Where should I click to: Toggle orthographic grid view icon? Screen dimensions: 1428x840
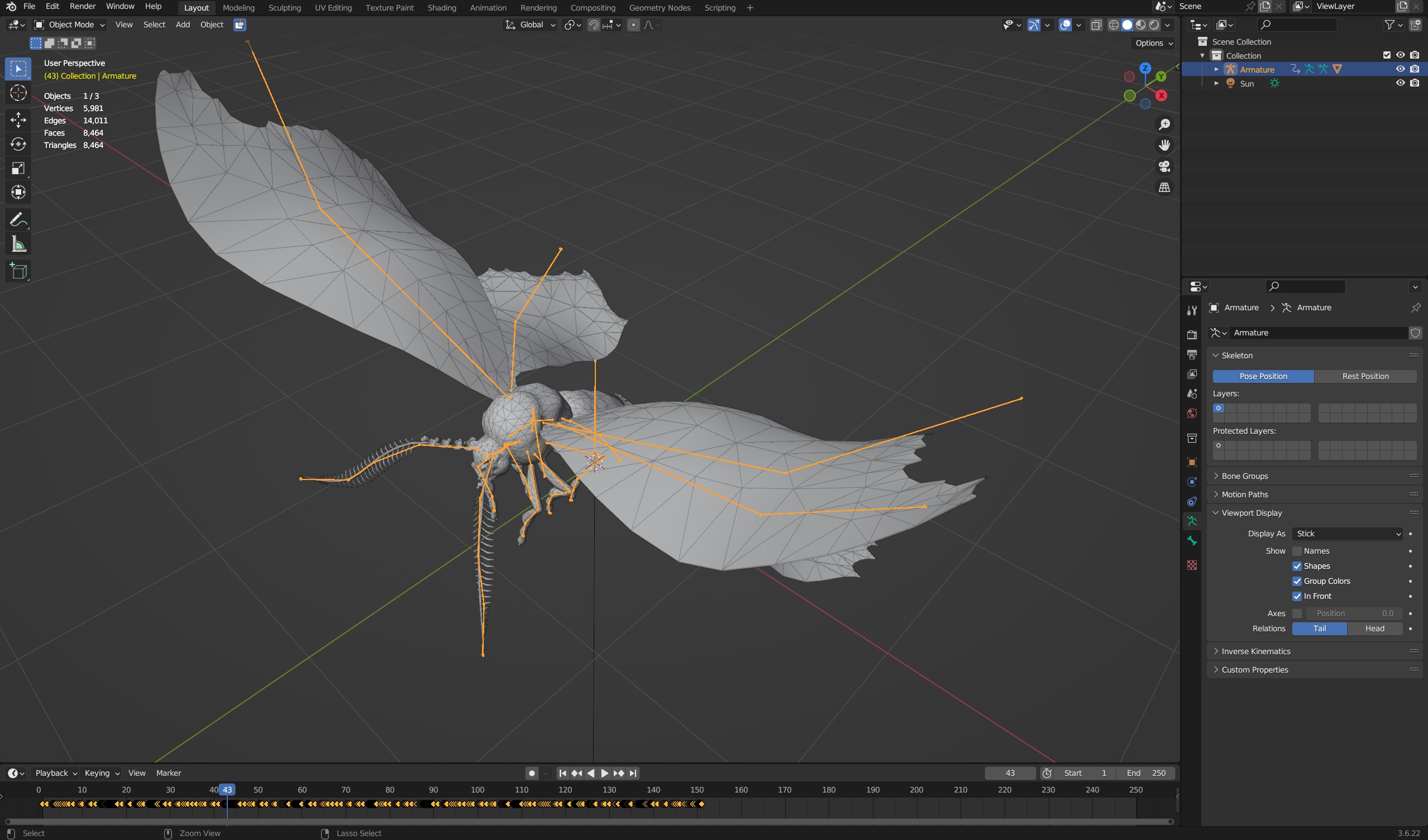tap(1164, 187)
